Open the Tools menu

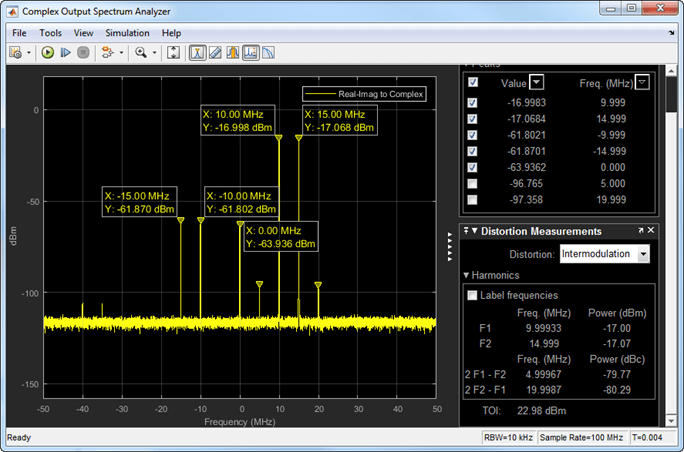point(50,33)
